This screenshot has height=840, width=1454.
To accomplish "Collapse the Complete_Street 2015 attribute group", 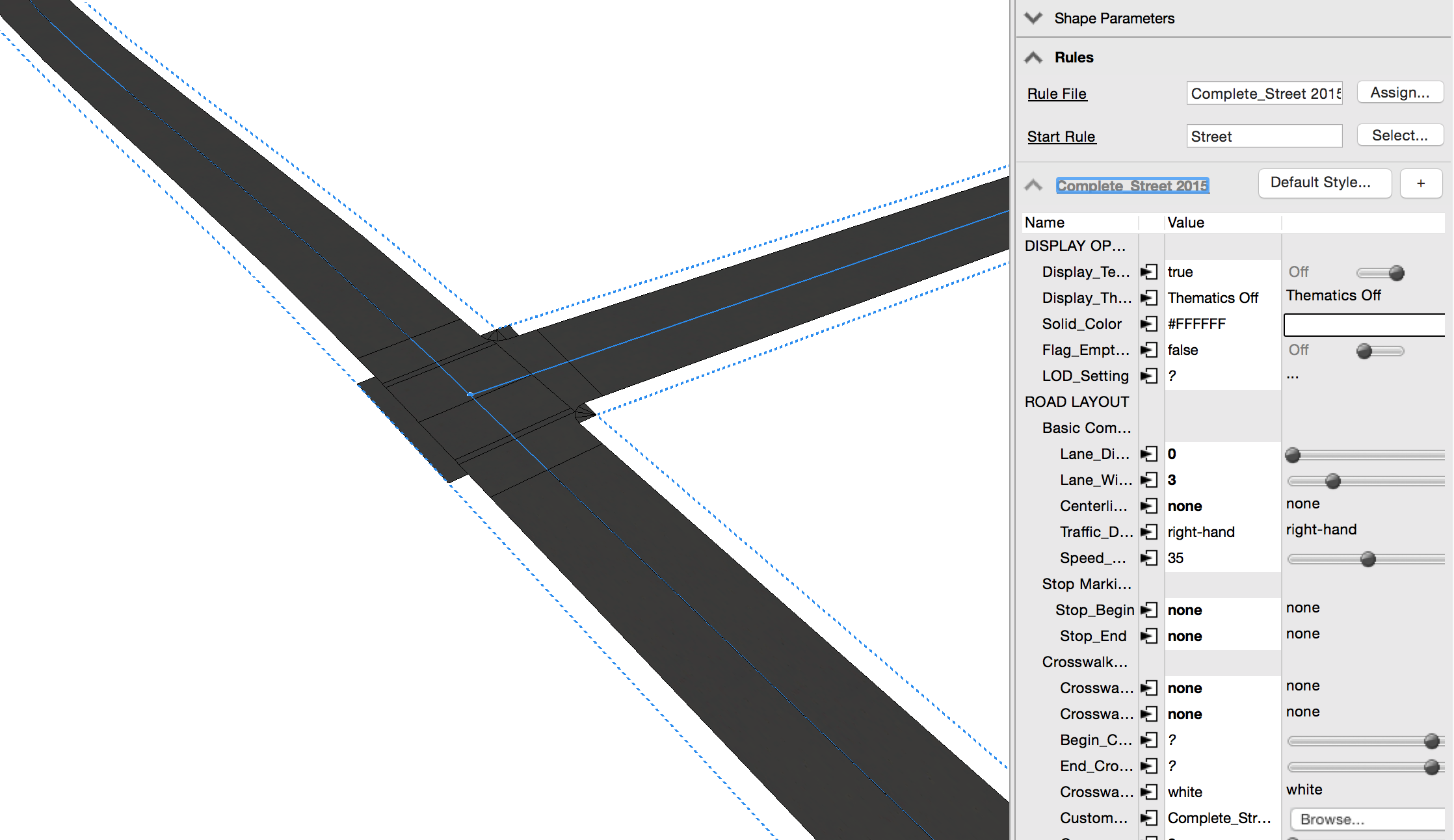I will coord(1033,185).
